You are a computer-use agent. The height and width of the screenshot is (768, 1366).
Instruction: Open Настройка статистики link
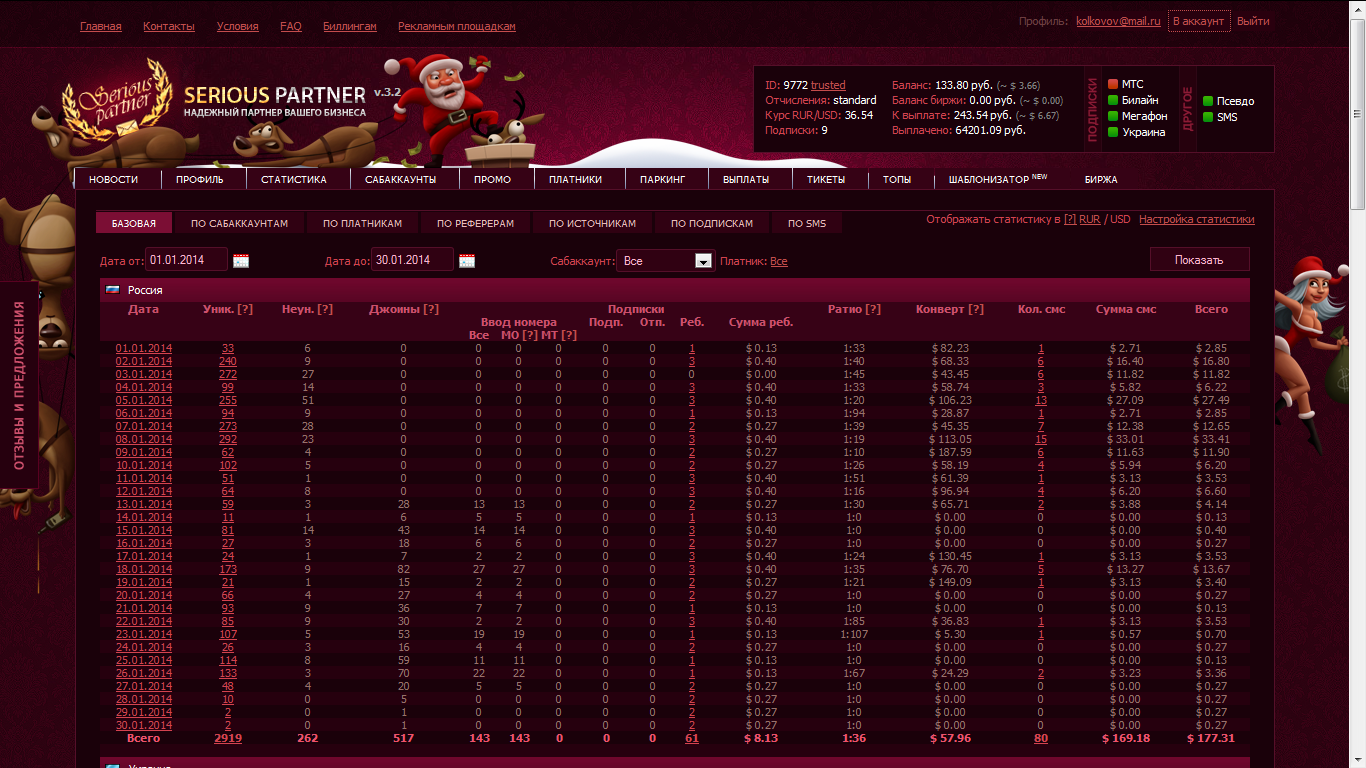[x=1197, y=219]
